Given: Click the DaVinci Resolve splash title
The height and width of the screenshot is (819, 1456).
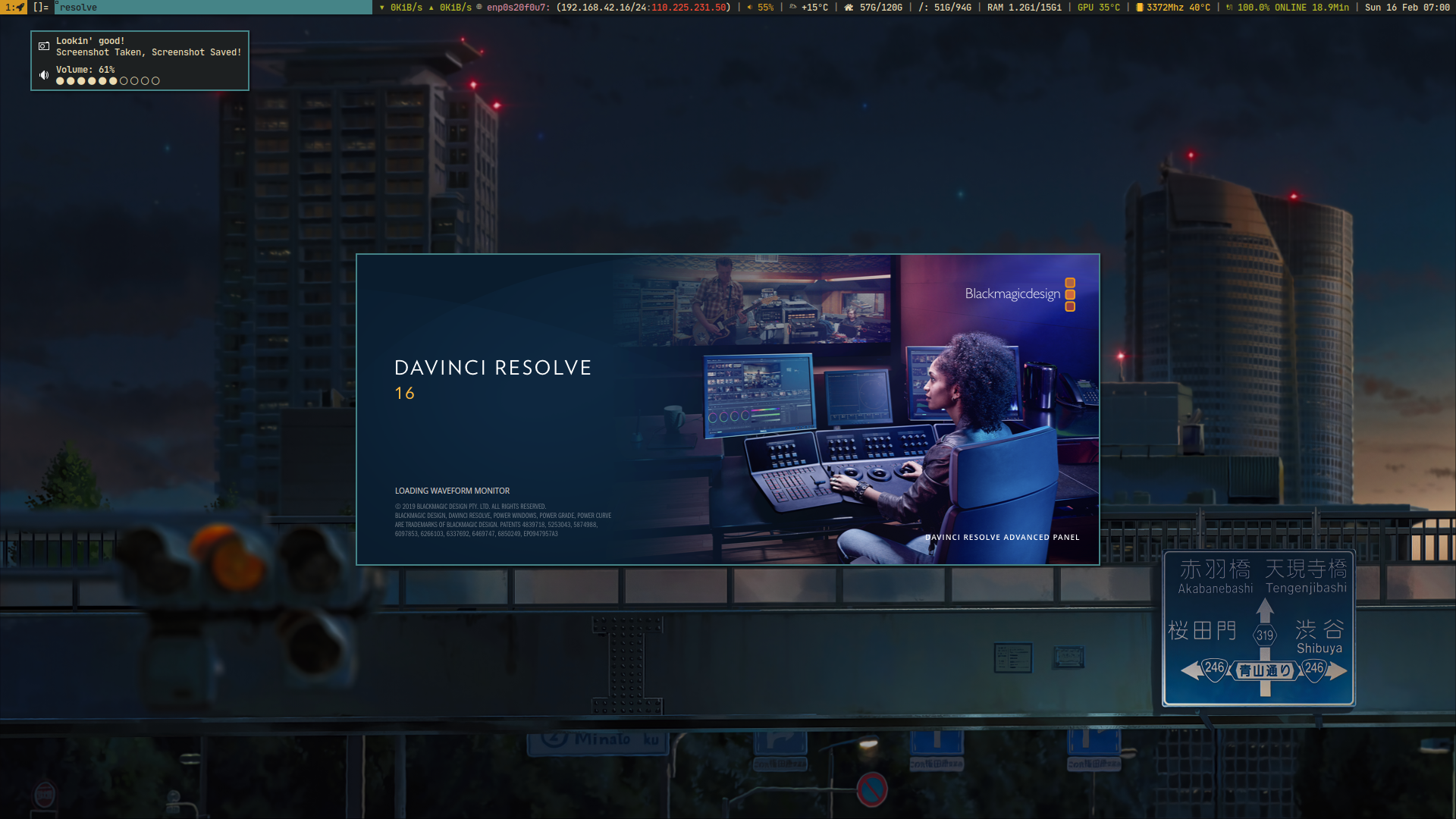Looking at the screenshot, I should (x=492, y=369).
